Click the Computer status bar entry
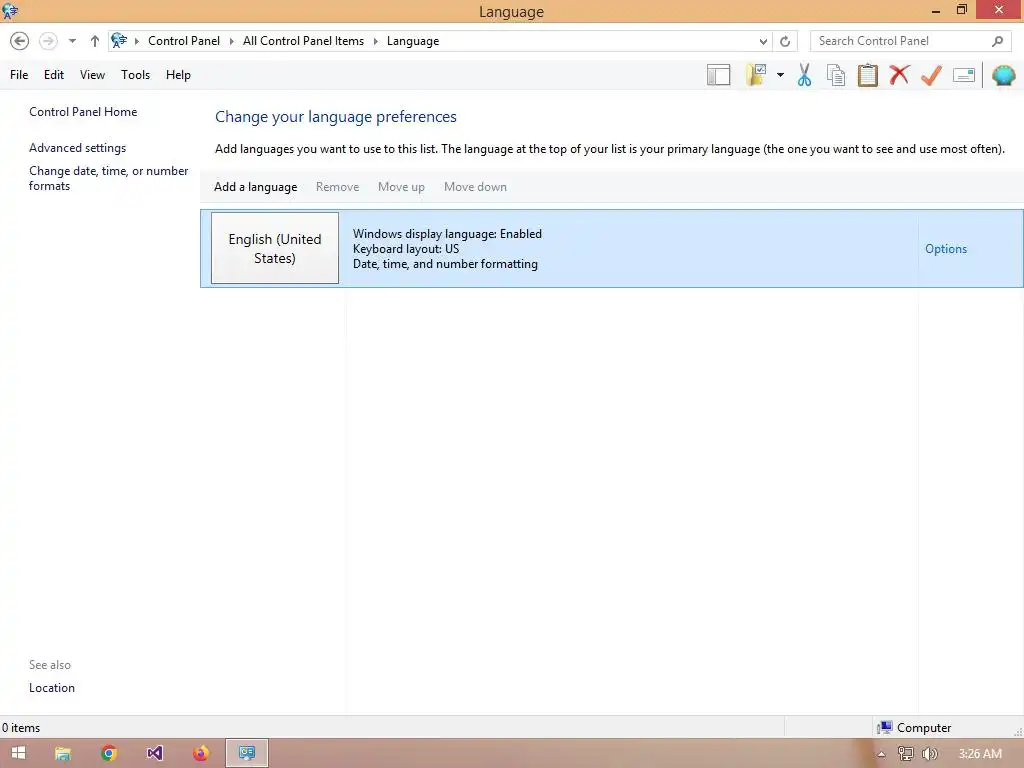This screenshot has height=768, width=1024. [914, 728]
